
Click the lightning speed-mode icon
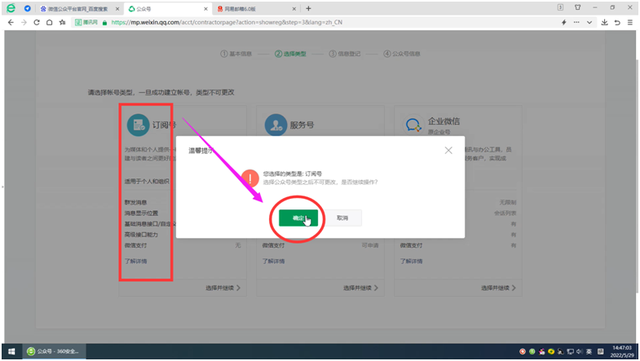coord(564,22)
